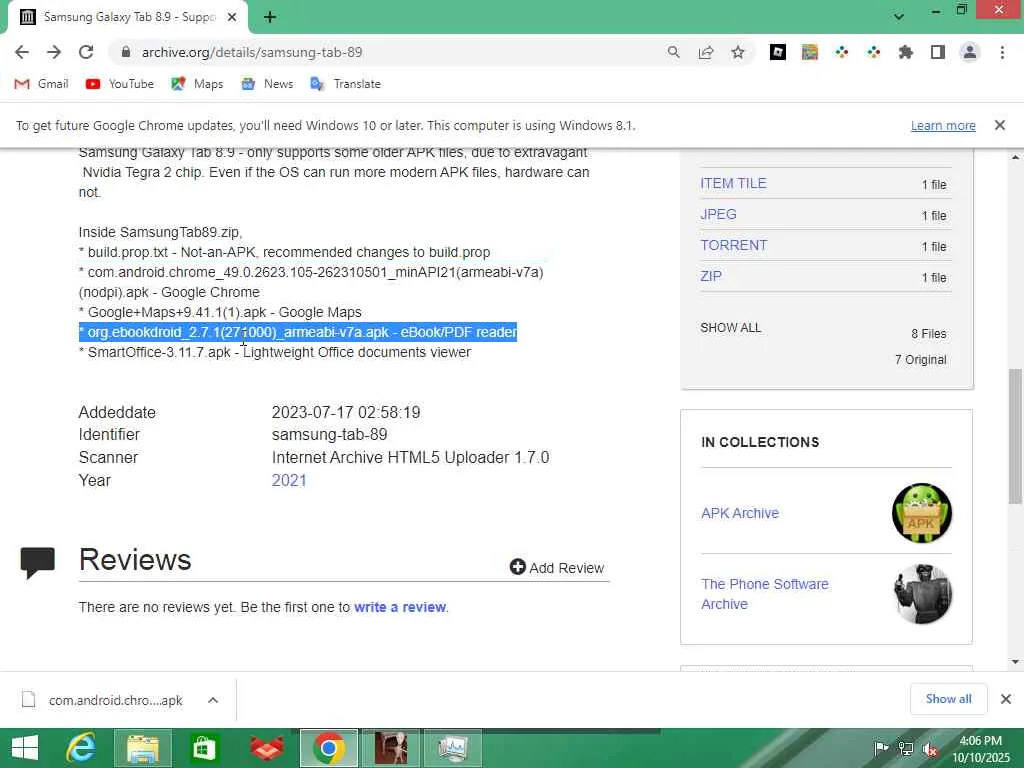Click the samsung-tab-89 identifier value
Screen dimensions: 1024x768
click(329, 435)
